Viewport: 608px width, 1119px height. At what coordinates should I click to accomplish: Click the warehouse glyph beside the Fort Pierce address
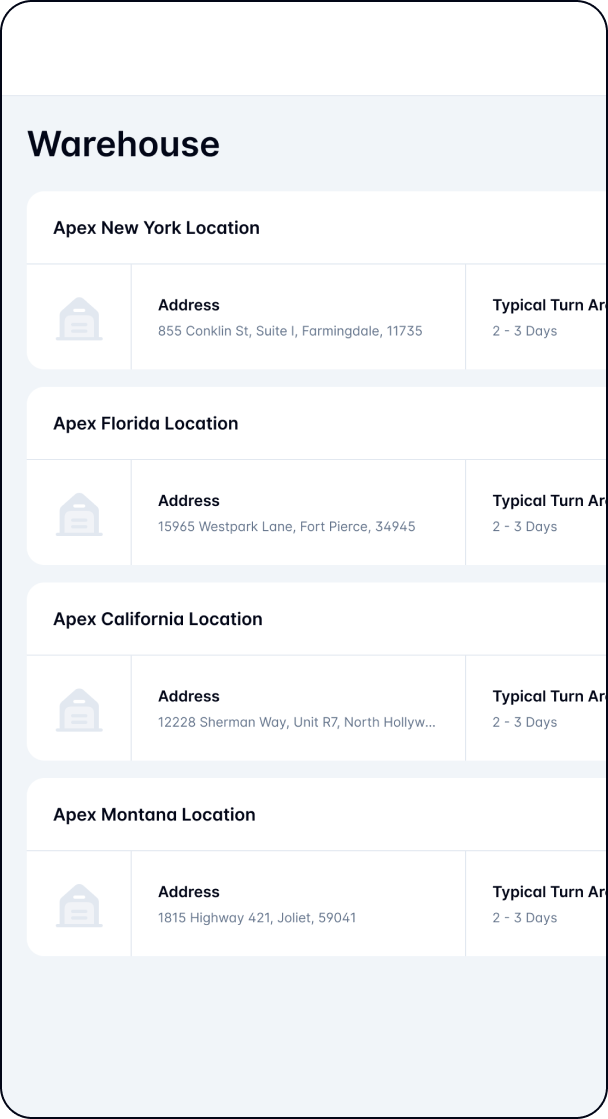click(x=79, y=512)
